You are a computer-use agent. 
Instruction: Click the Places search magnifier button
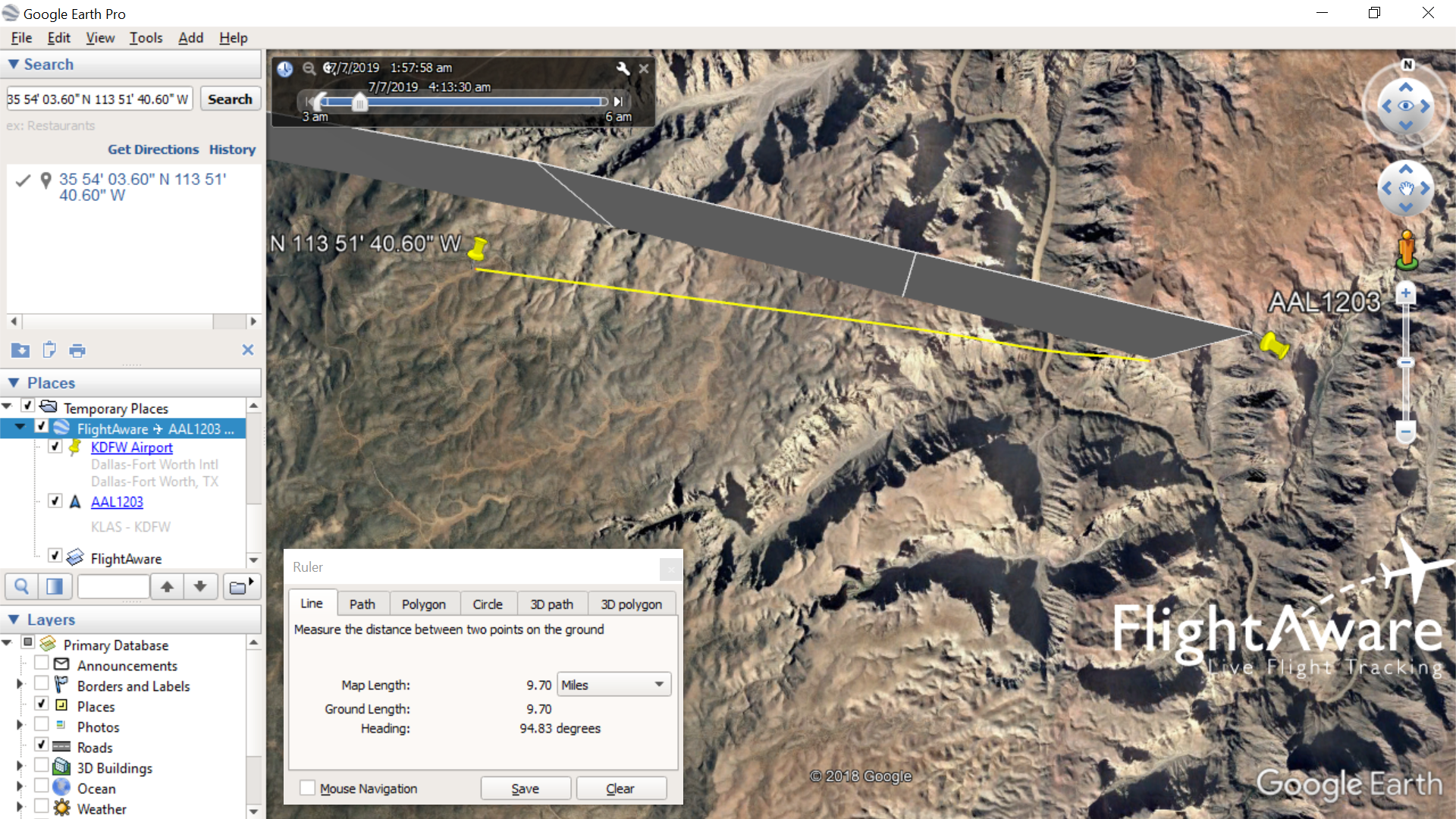(22, 586)
